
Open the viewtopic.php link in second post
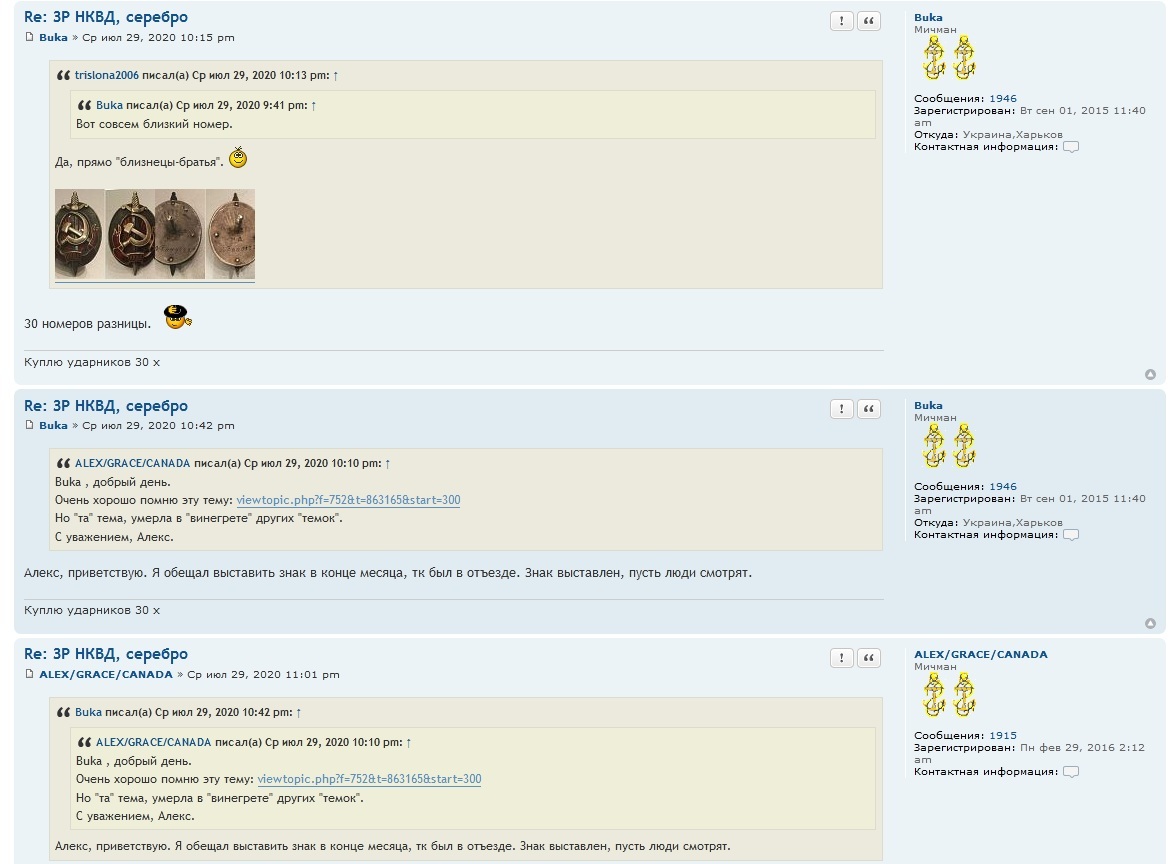pyautogui.click(x=348, y=500)
